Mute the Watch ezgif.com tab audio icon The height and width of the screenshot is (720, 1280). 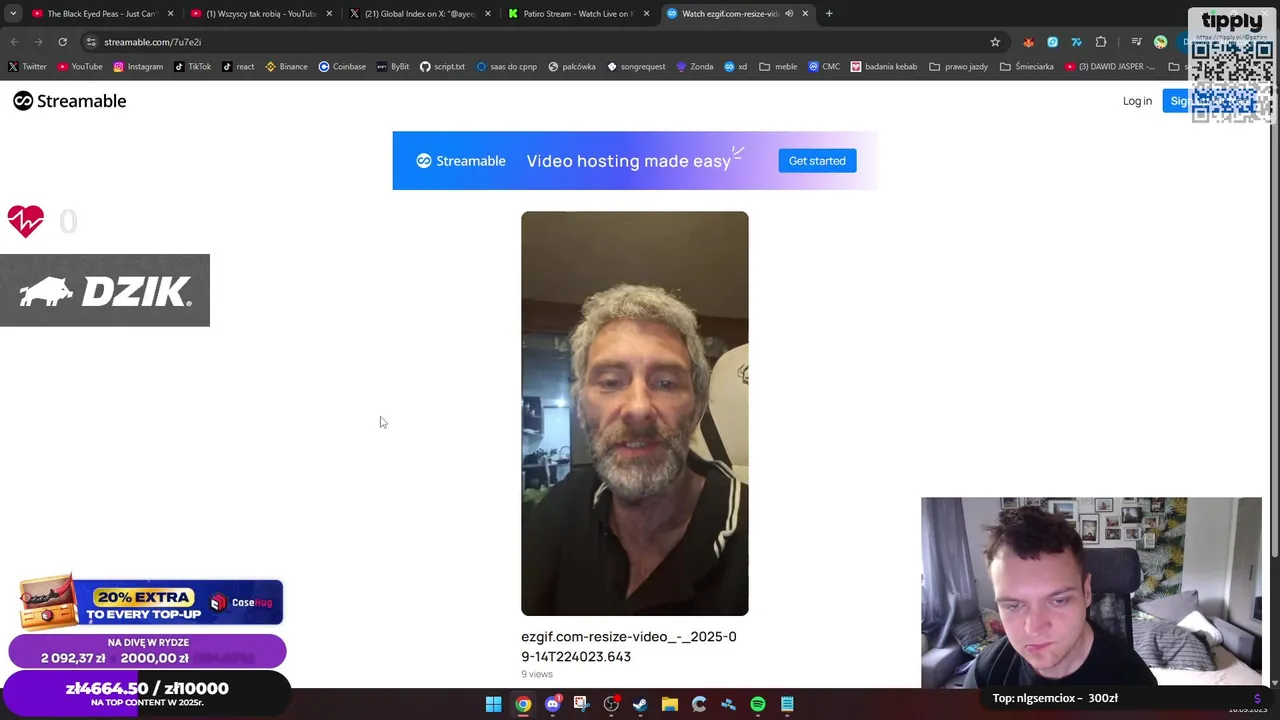coord(789,14)
